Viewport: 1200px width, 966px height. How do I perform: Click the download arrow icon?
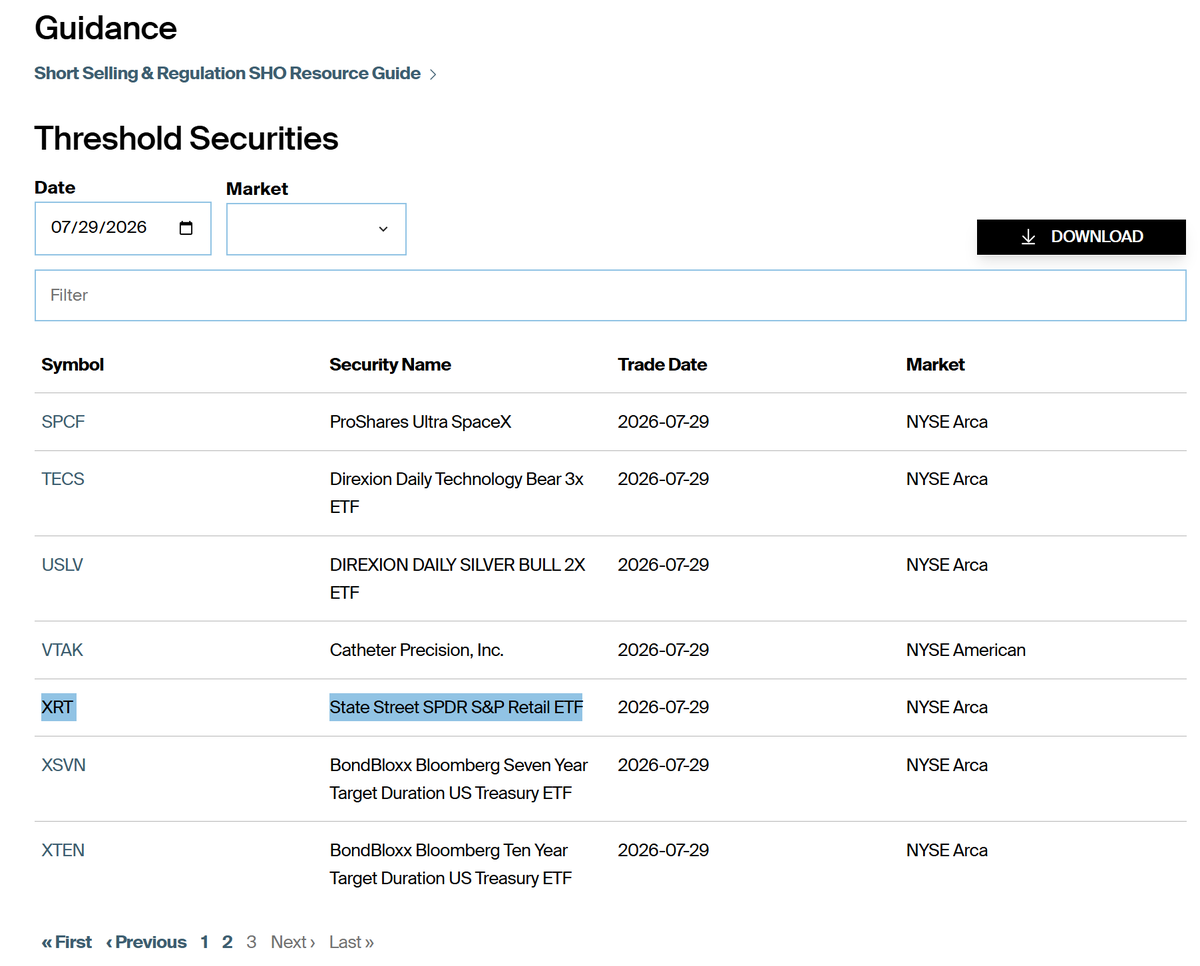click(x=1028, y=237)
